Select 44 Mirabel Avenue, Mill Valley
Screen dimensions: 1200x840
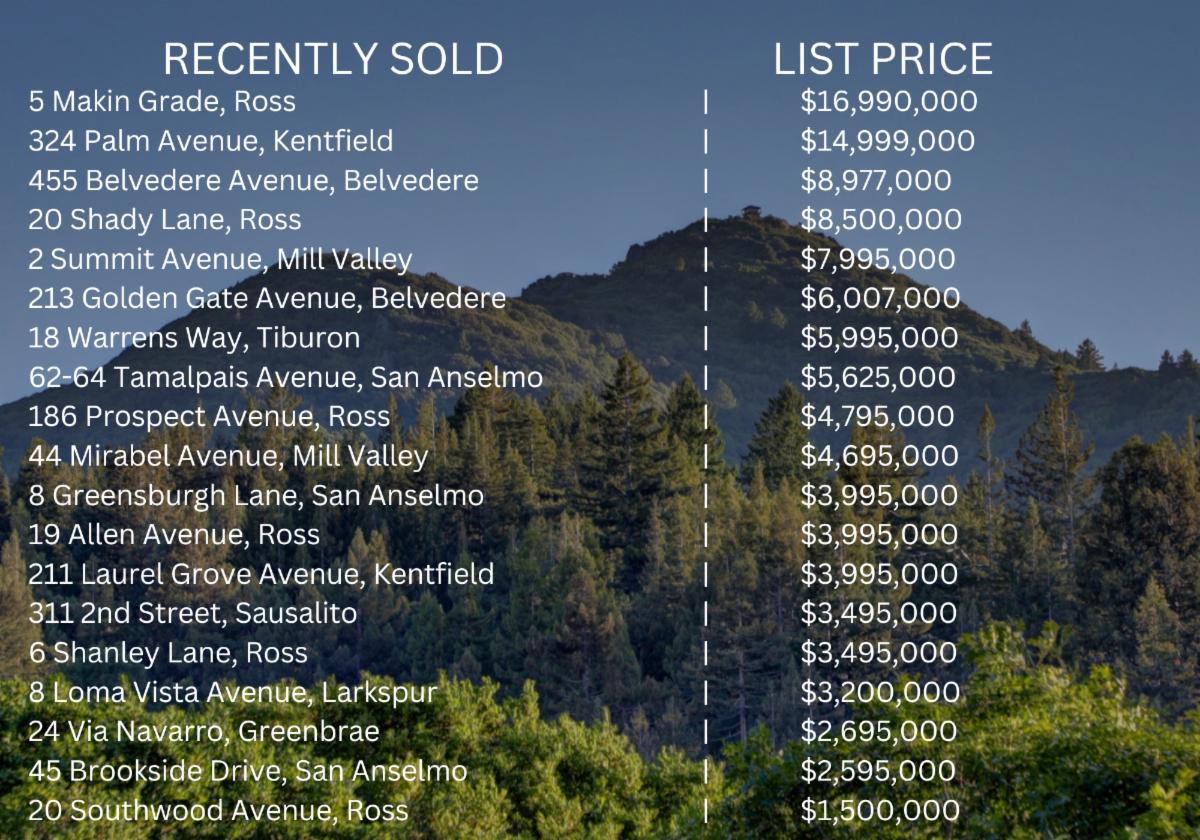(228, 456)
